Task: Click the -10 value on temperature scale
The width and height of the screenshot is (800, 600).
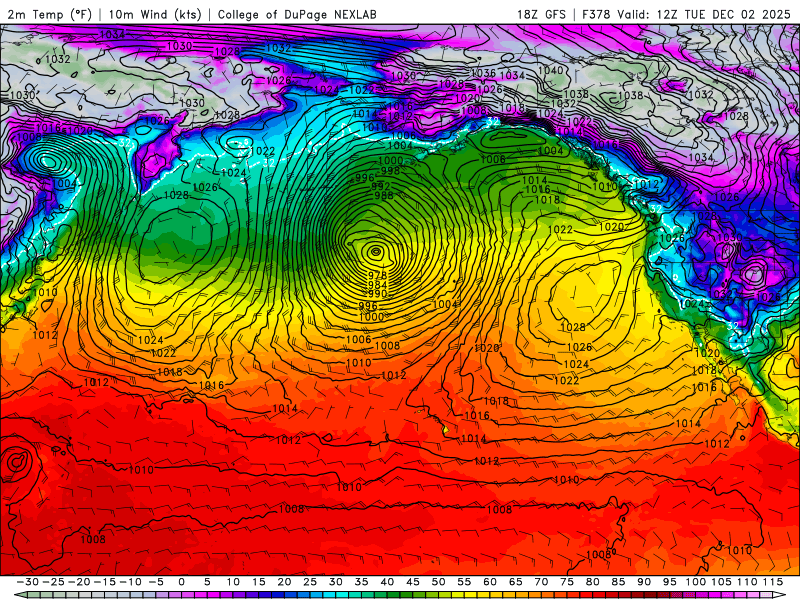Action: click(130, 582)
